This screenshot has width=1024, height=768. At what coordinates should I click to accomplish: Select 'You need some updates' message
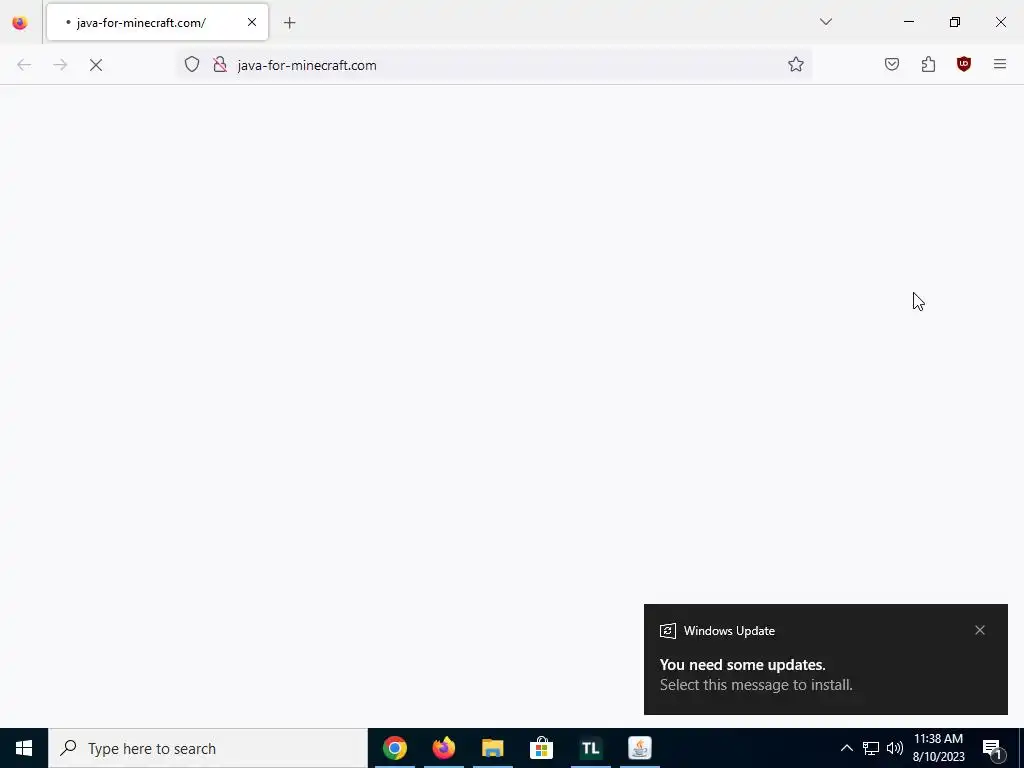(x=743, y=665)
